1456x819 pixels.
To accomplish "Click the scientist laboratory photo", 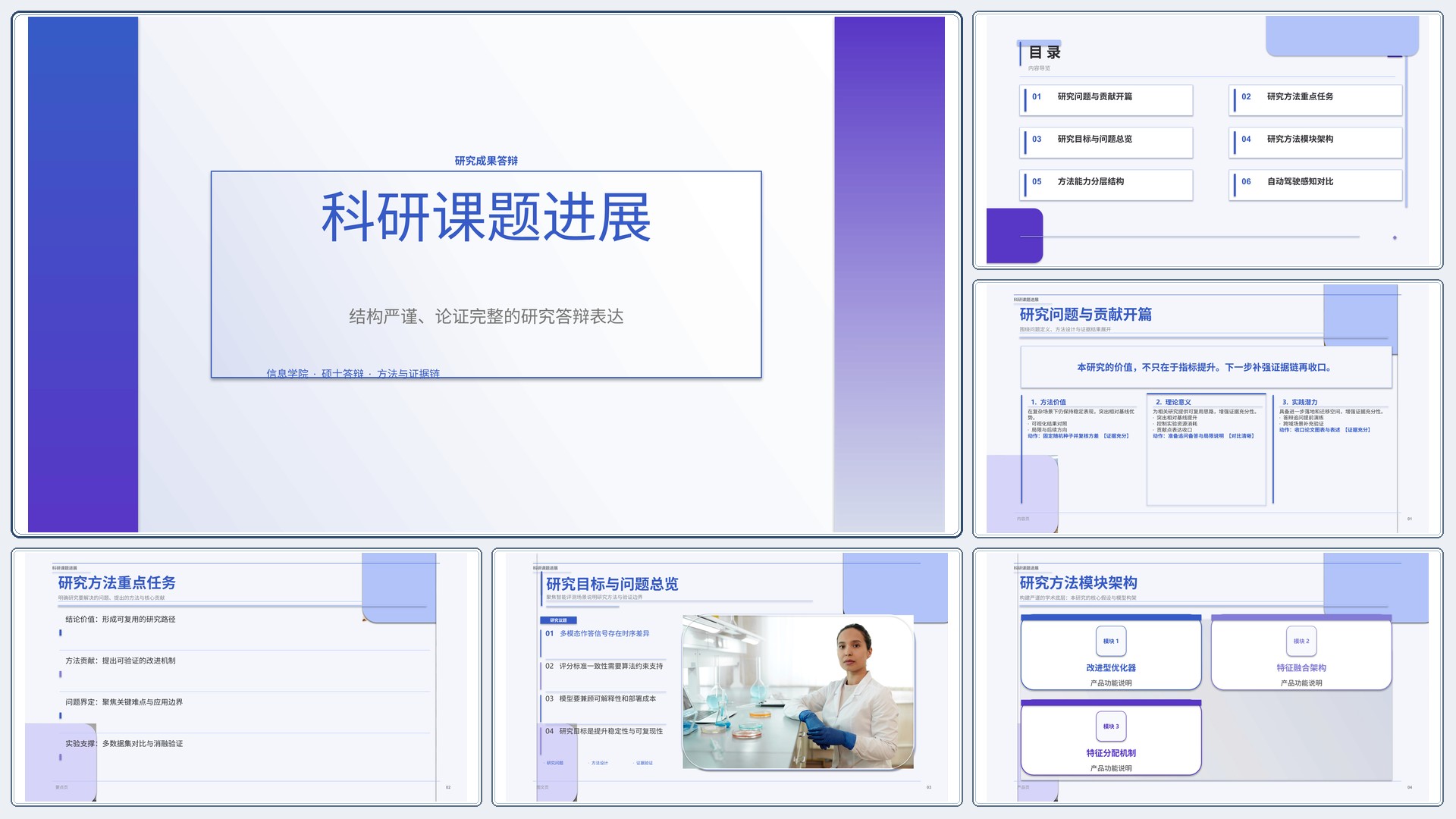I will (x=798, y=692).
